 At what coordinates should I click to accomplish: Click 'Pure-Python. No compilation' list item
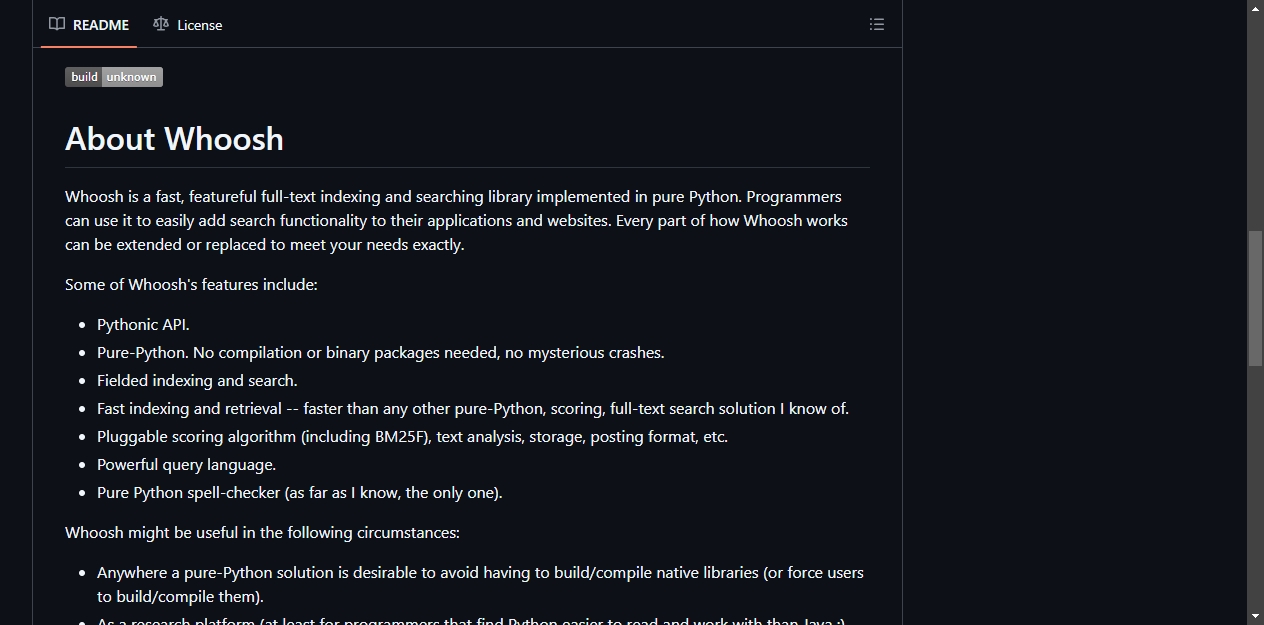pyautogui.click(x=380, y=353)
